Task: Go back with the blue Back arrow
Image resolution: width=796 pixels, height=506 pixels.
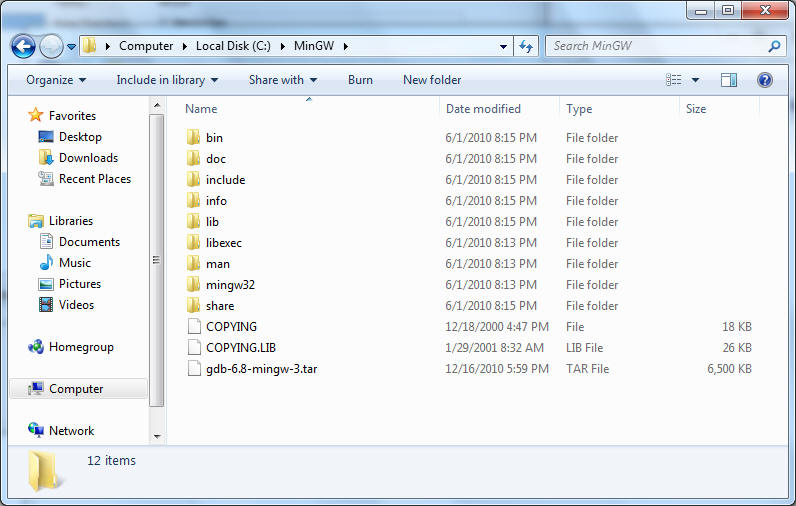Action: tap(23, 47)
